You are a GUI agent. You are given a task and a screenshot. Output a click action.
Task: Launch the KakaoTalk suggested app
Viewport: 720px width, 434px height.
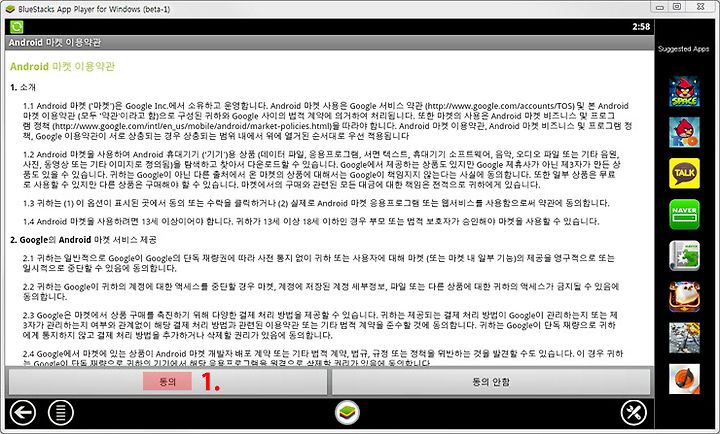[x=684, y=174]
